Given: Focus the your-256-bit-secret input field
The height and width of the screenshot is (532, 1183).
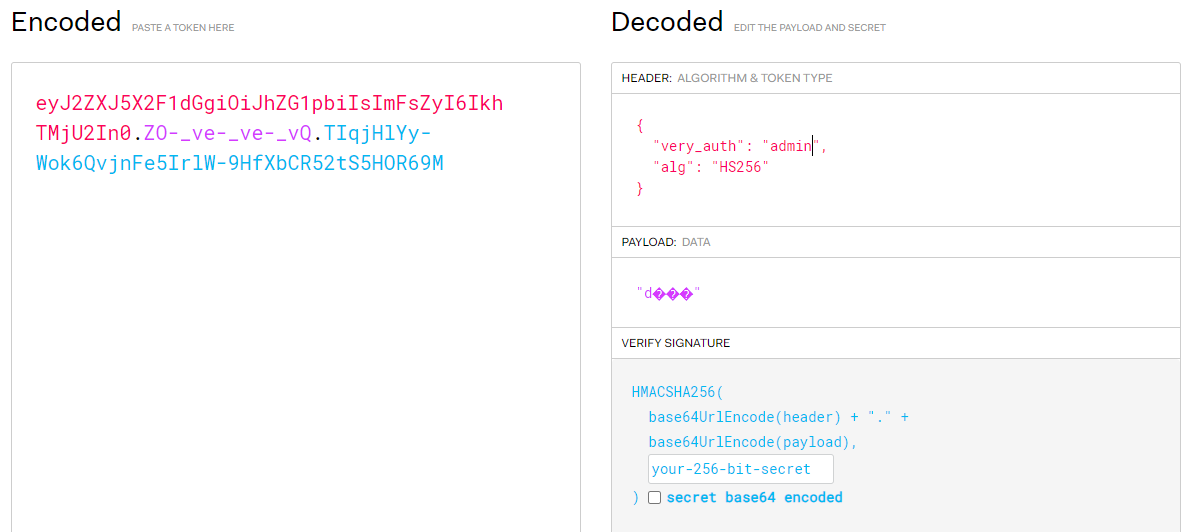Looking at the screenshot, I should [x=740, y=469].
